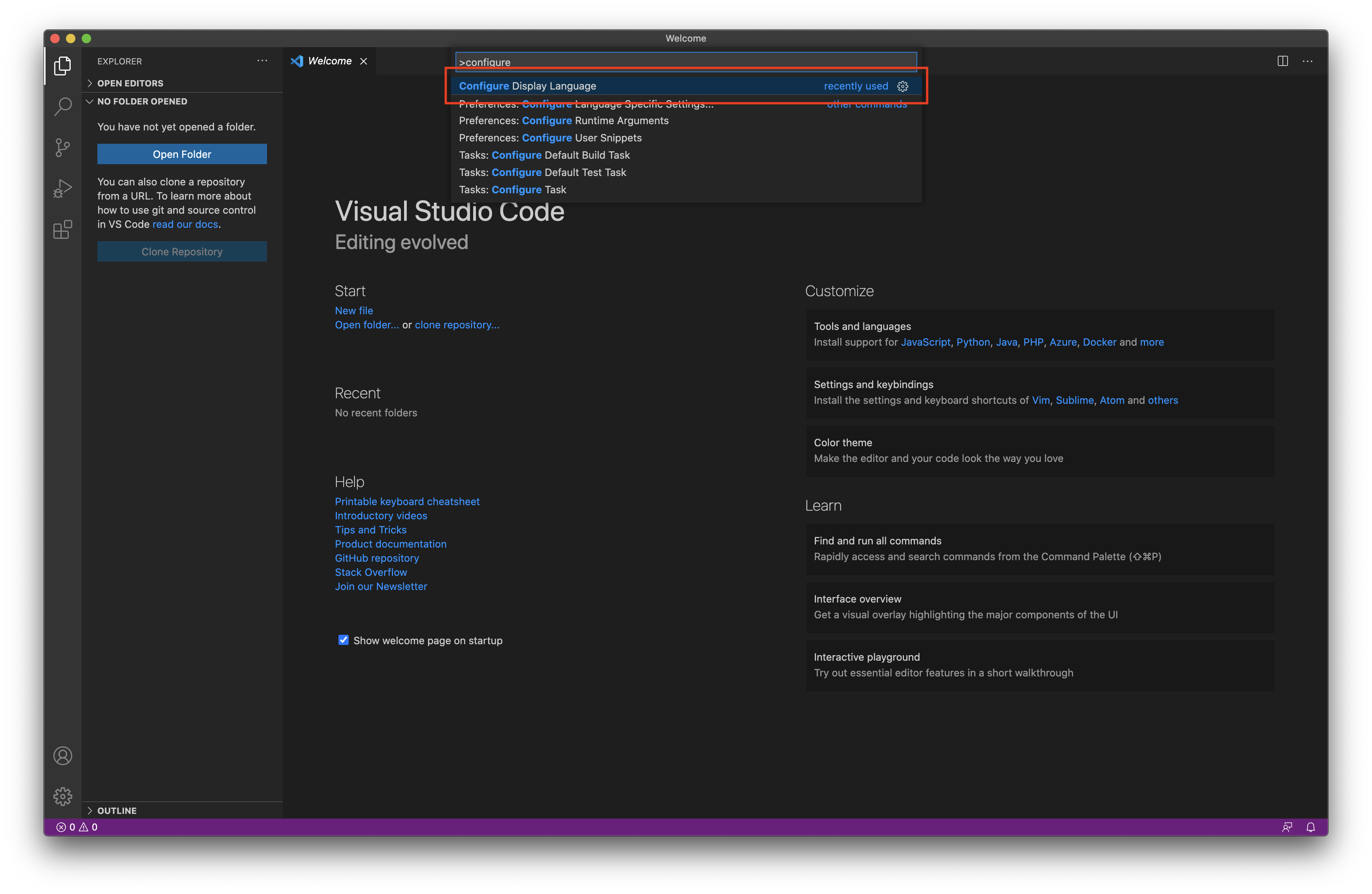The height and width of the screenshot is (894, 1372).
Task: Install Java support link
Action: coord(1006,342)
